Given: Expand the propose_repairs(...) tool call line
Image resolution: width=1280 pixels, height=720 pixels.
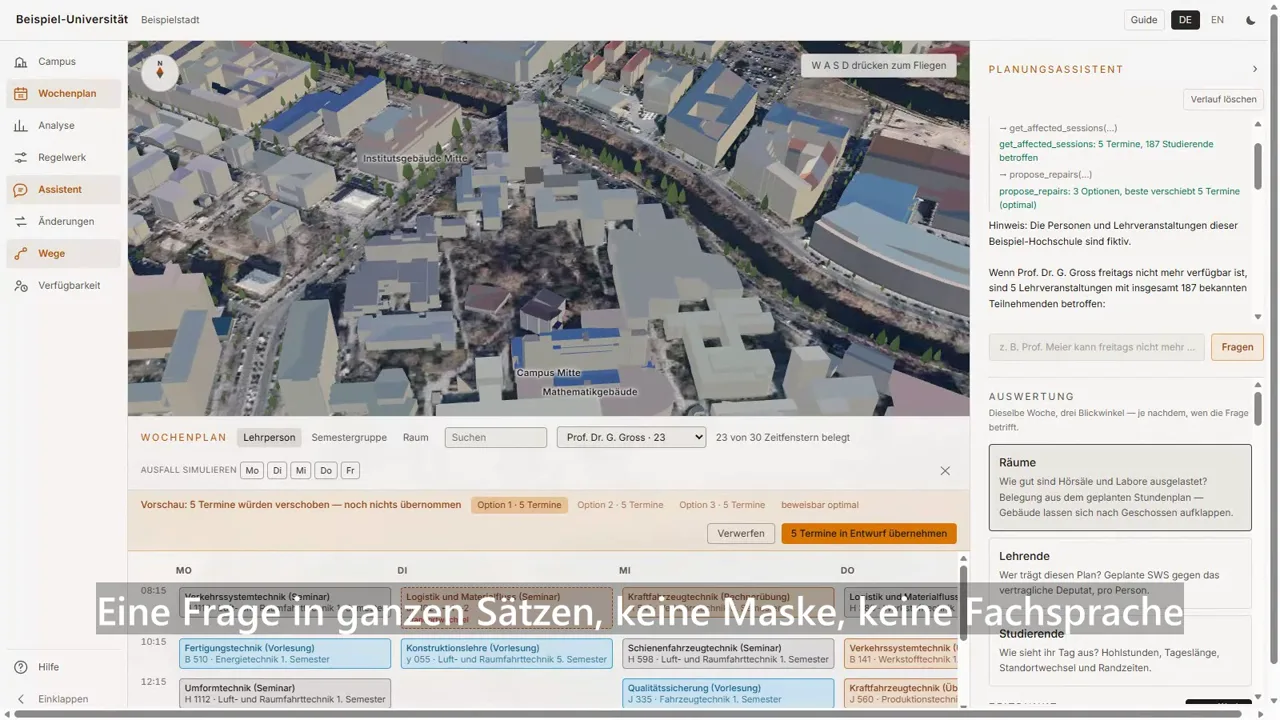Looking at the screenshot, I should coord(1045,175).
